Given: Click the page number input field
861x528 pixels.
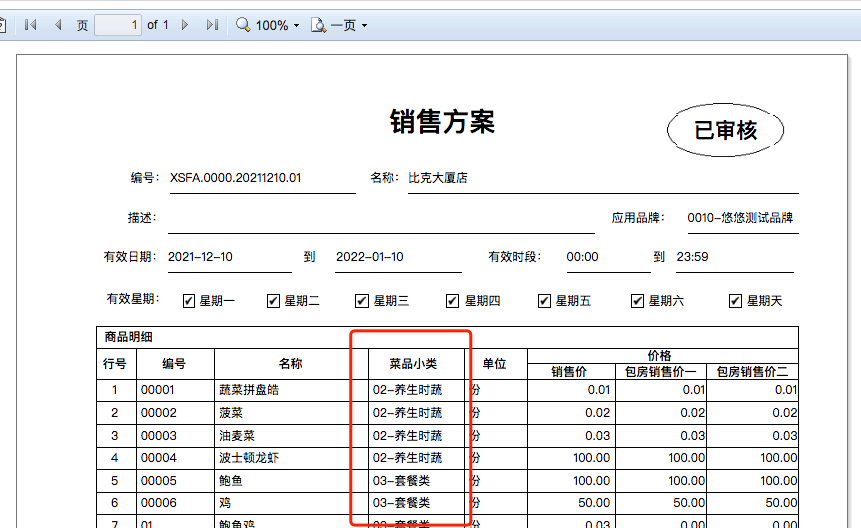Looking at the screenshot, I should coord(118,25).
